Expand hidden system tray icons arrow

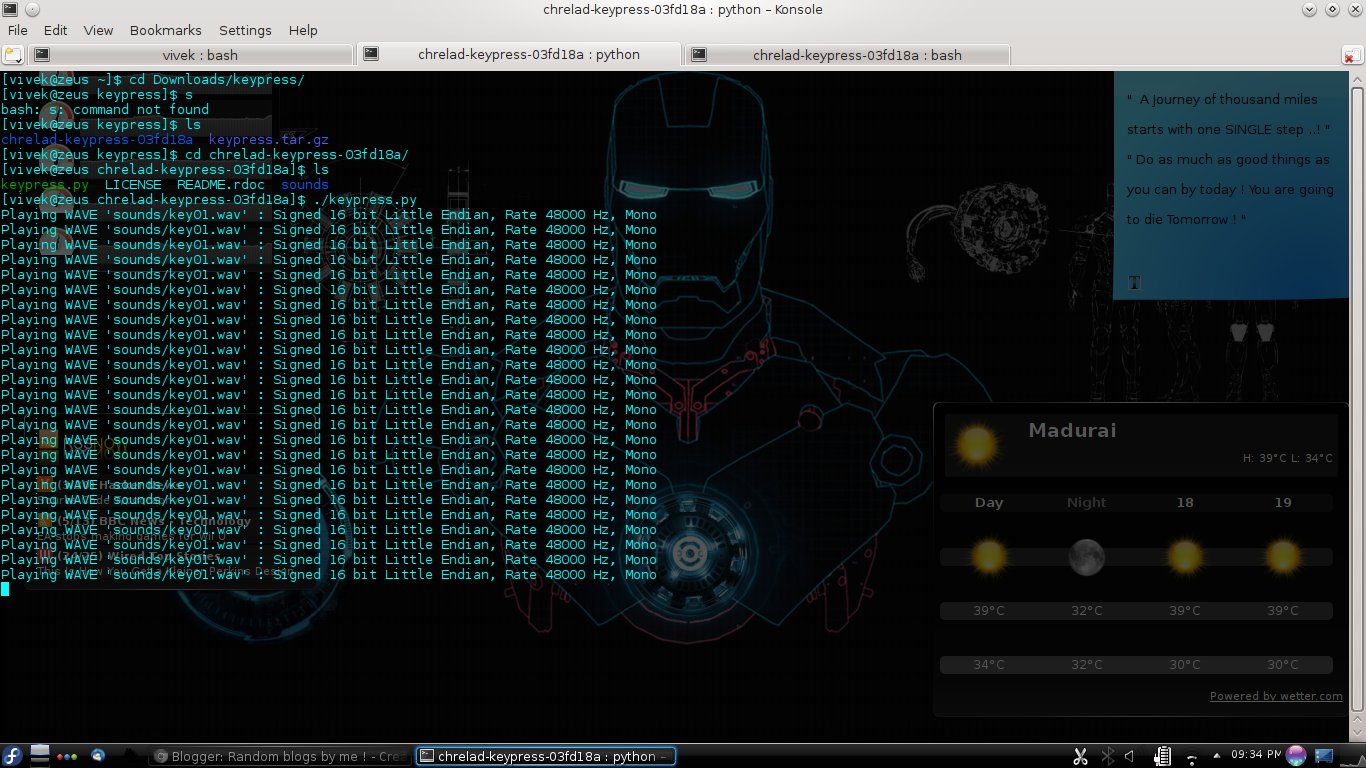1215,756
